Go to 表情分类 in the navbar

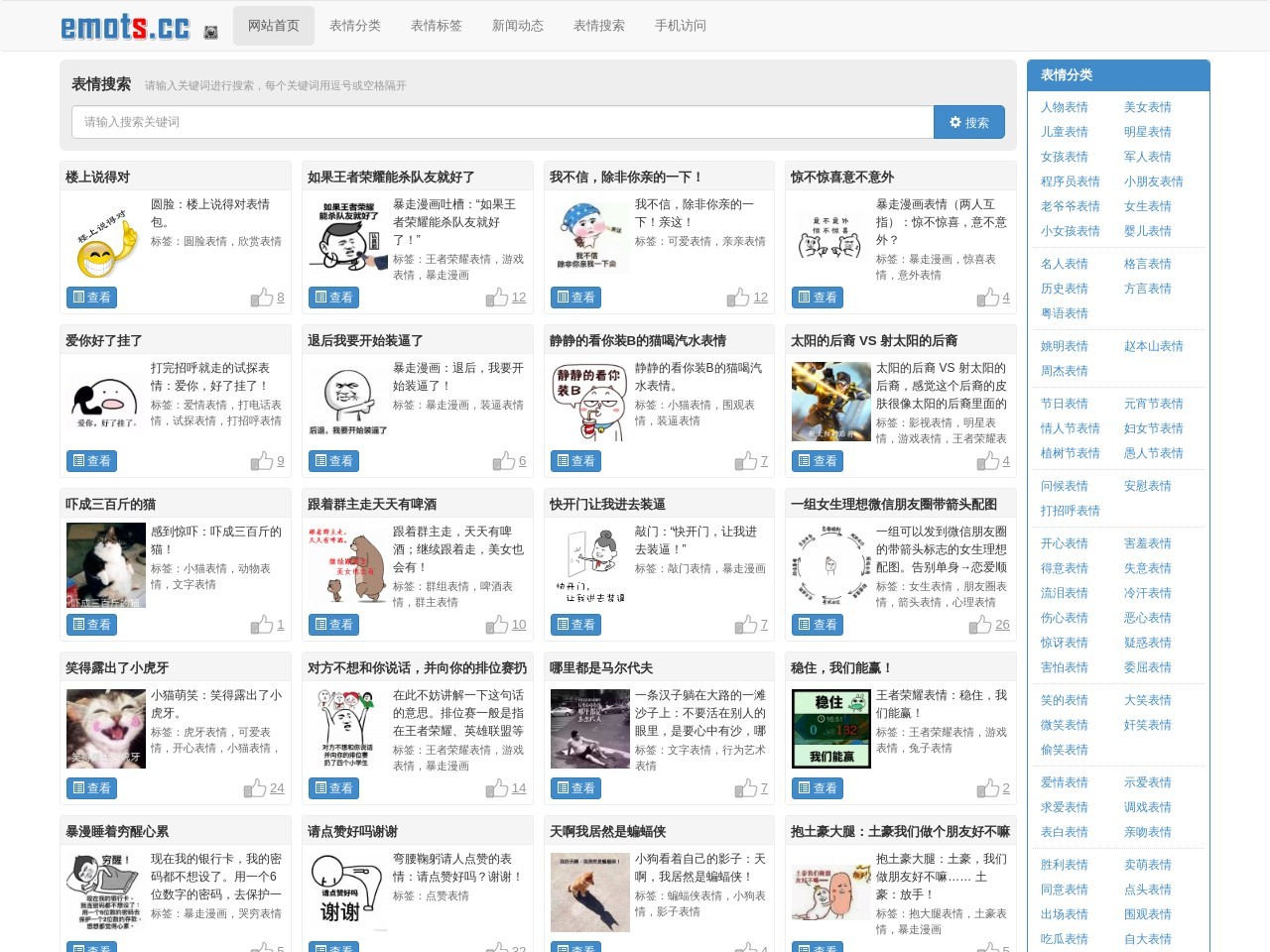click(355, 26)
